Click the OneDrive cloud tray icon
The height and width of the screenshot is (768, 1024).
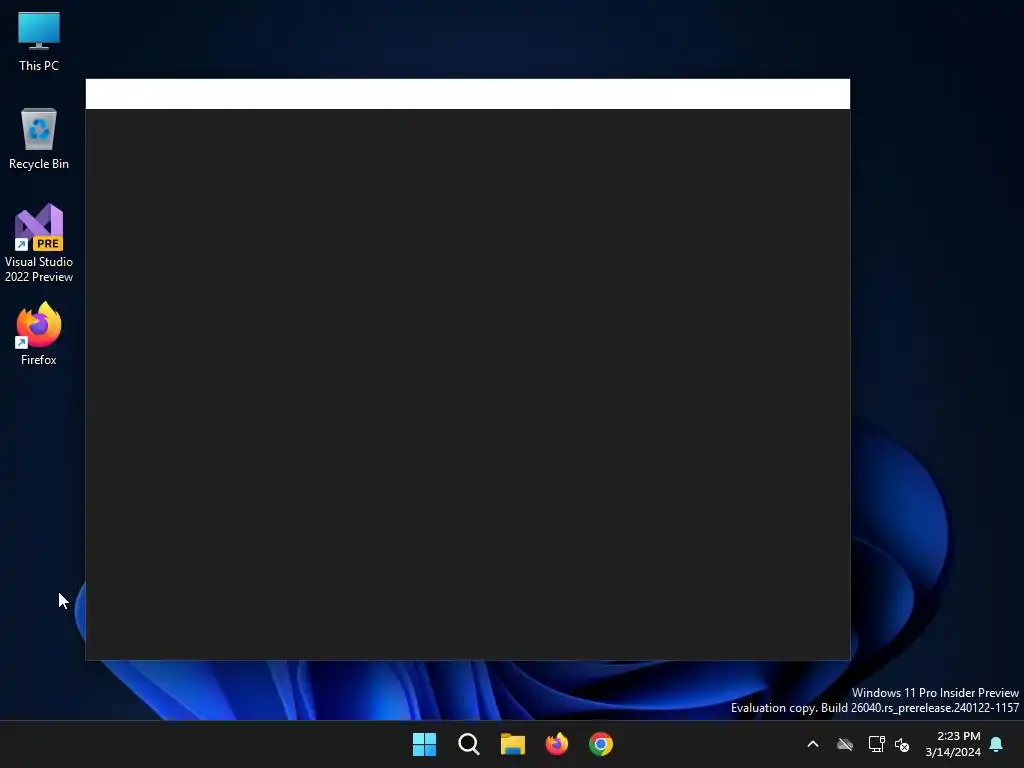845,744
